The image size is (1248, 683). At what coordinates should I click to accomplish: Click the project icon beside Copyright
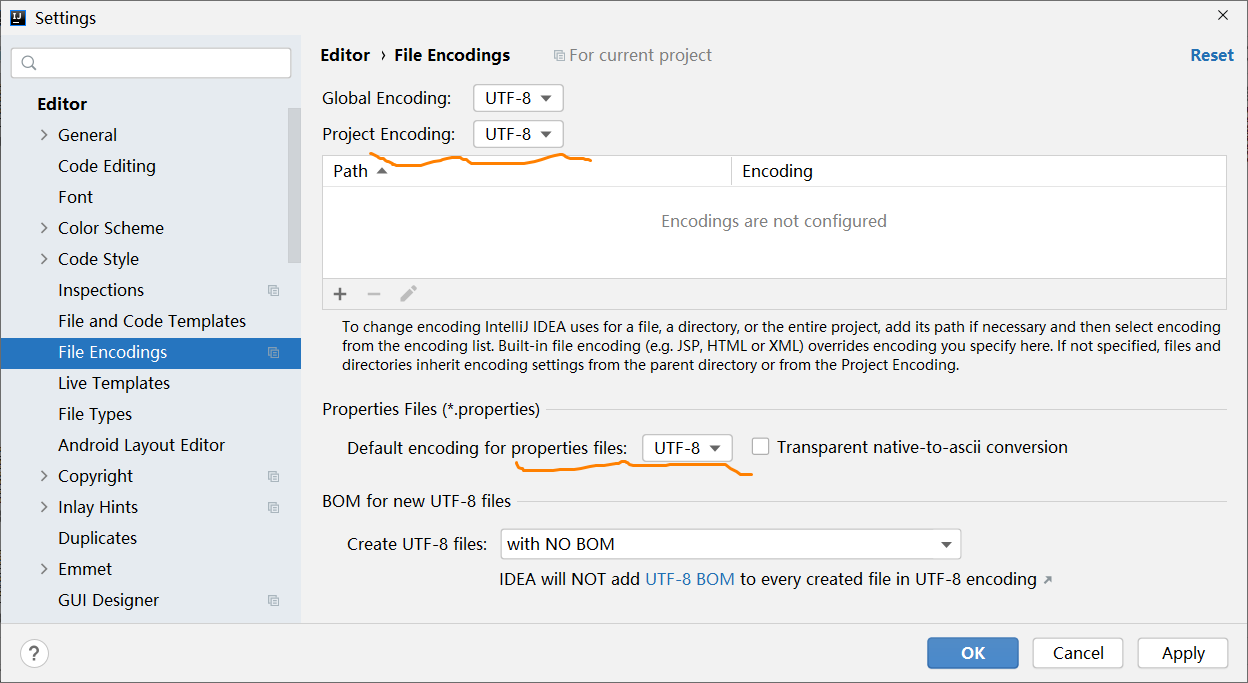273,476
